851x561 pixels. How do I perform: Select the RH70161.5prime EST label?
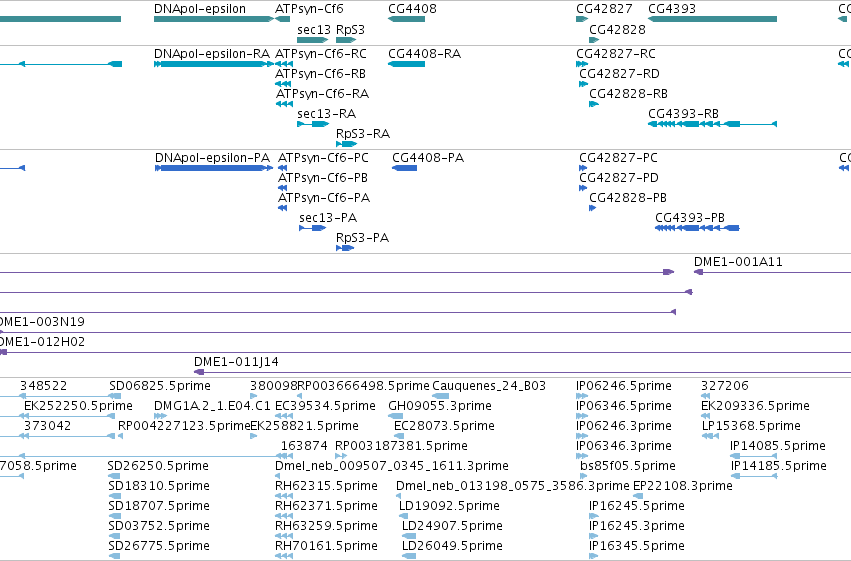pyautogui.click(x=326, y=547)
